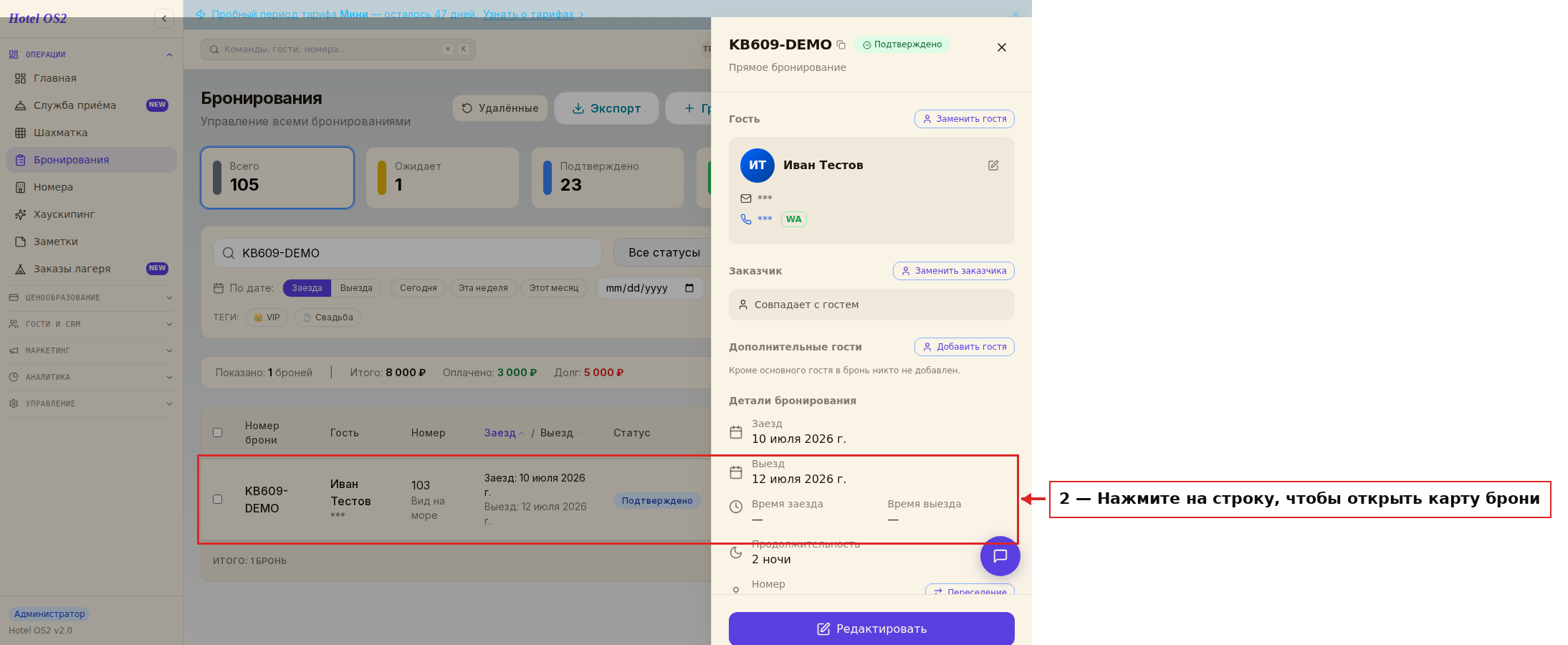This screenshot has height=645, width=1568.
Task: Click the Узнать о тарифах link
Action: pyautogui.click(x=529, y=14)
